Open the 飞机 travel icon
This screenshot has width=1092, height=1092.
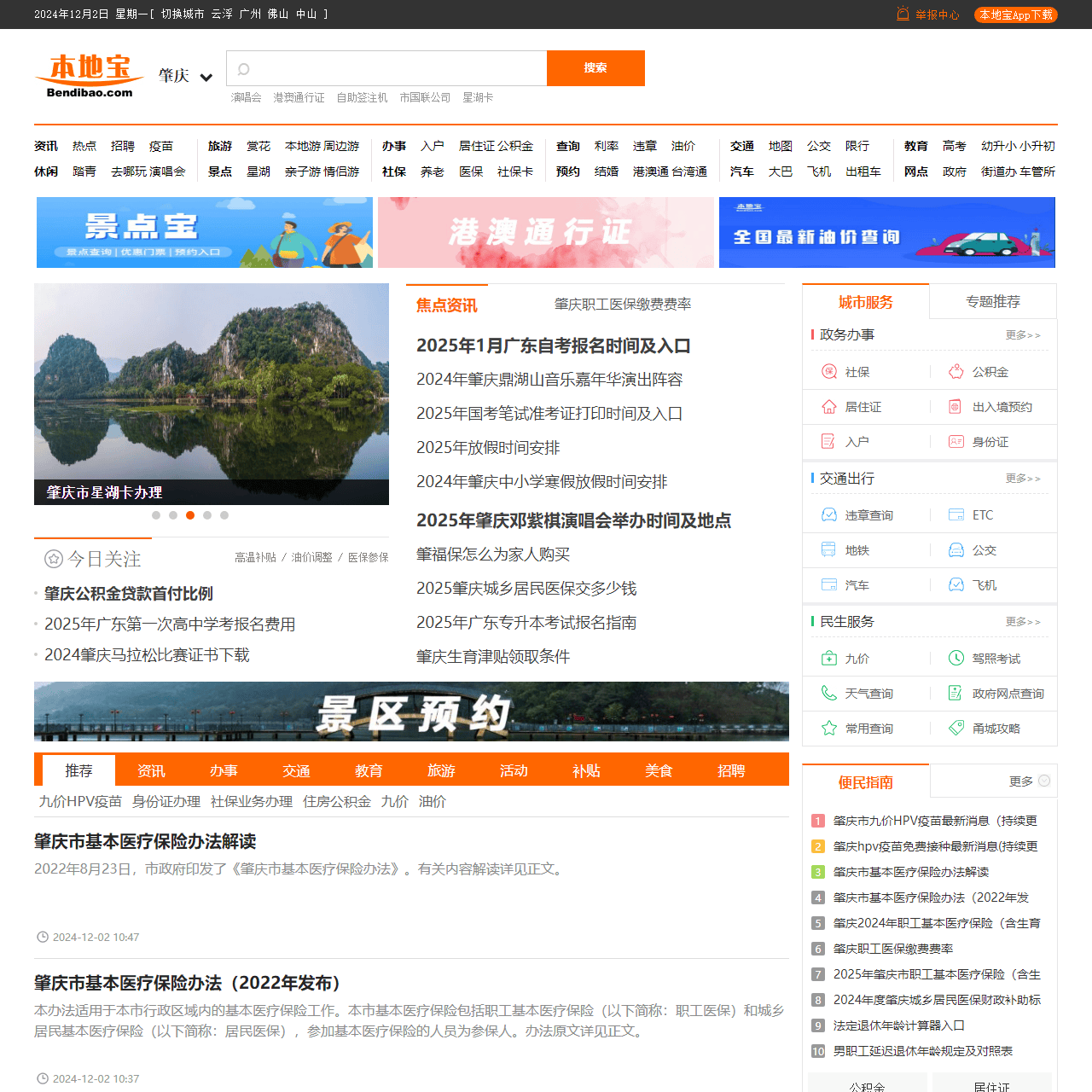pos(955,585)
